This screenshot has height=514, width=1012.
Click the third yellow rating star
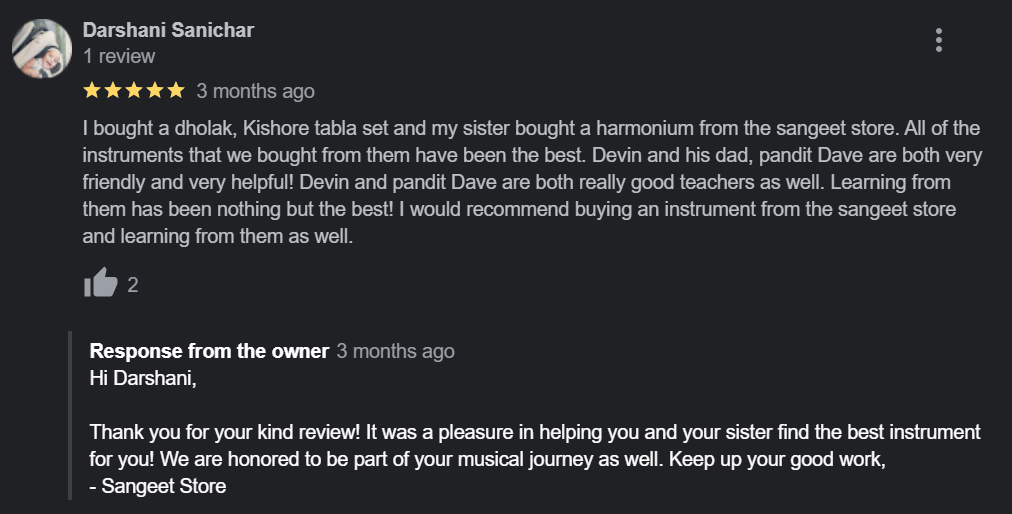pos(134,91)
